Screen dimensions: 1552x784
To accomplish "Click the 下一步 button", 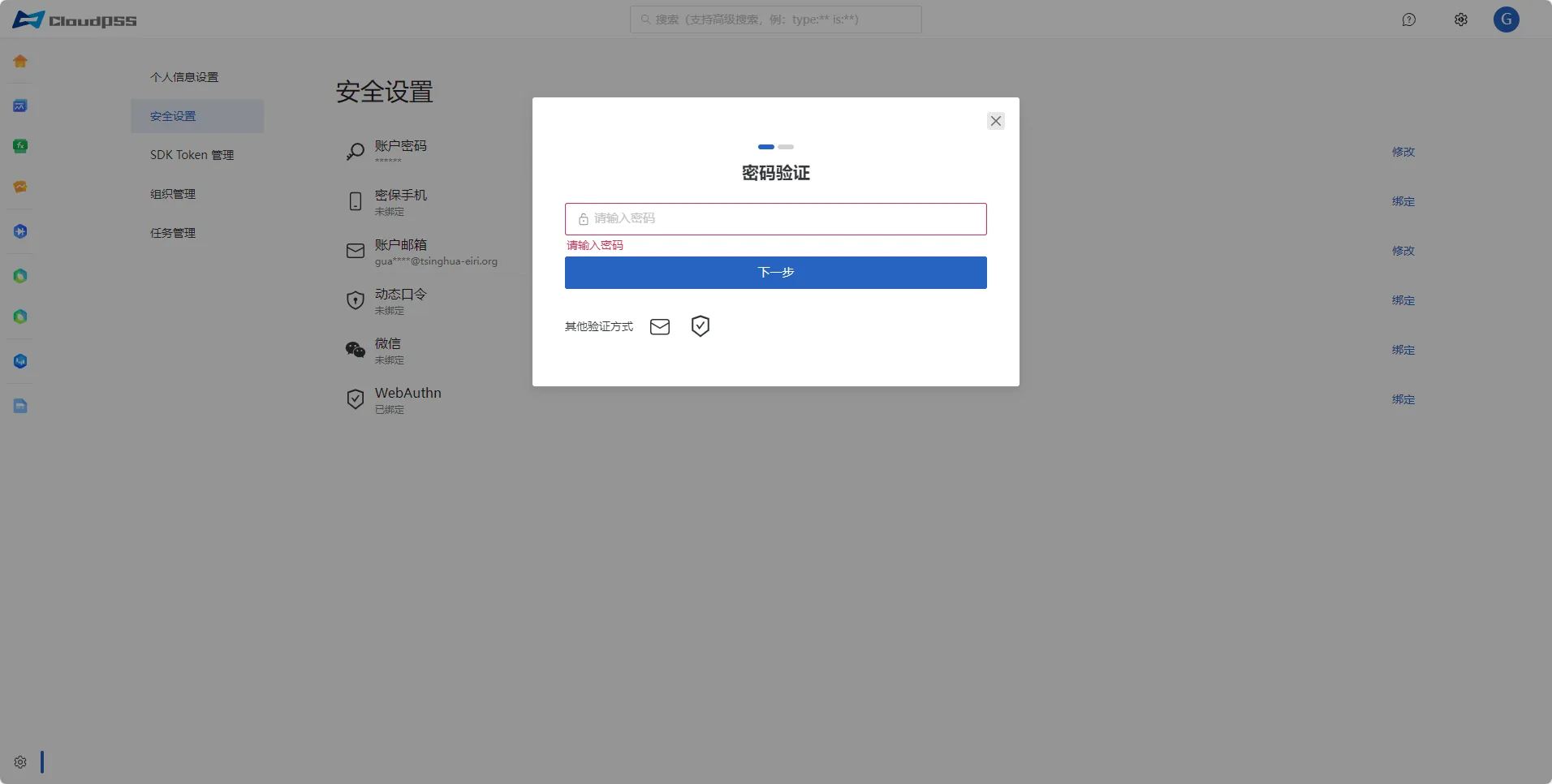I will pyautogui.click(x=776, y=273).
